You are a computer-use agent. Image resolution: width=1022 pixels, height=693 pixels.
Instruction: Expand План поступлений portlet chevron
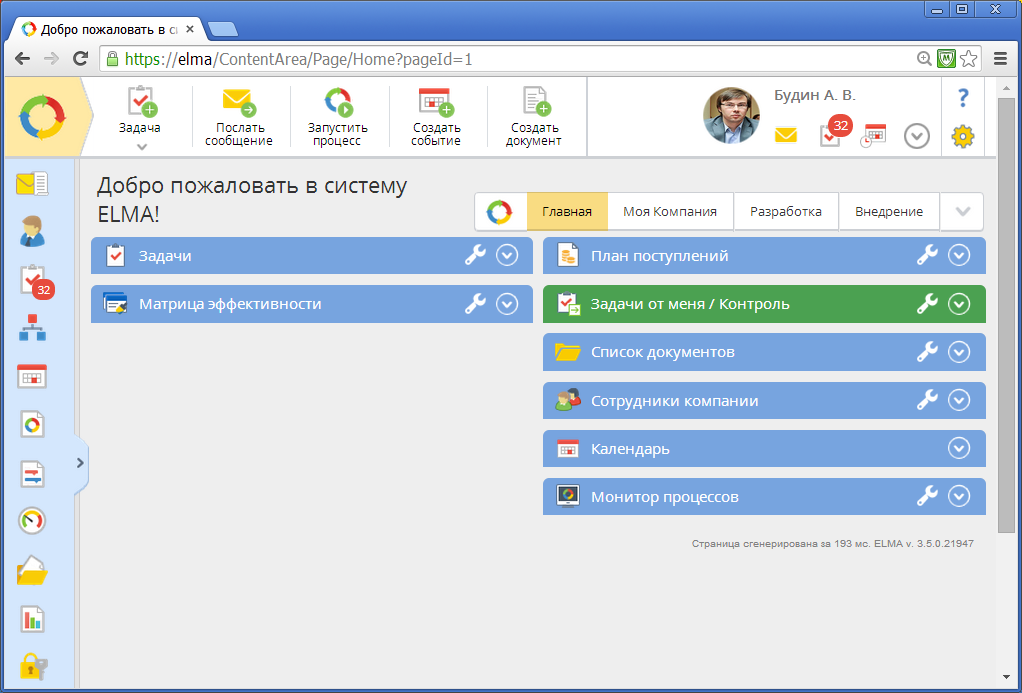pos(959,255)
